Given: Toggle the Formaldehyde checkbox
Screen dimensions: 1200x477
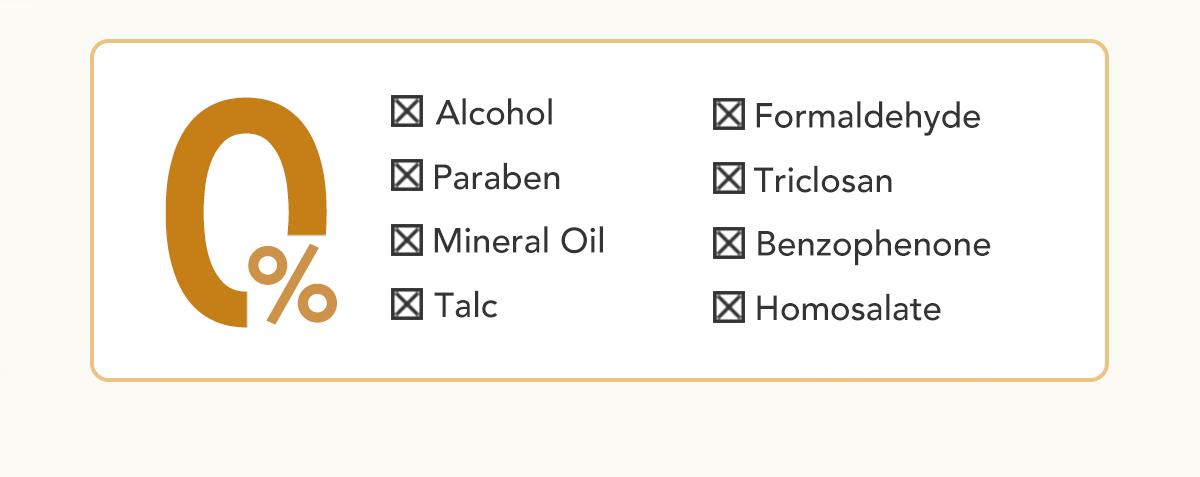Looking at the screenshot, I should point(728,115).
